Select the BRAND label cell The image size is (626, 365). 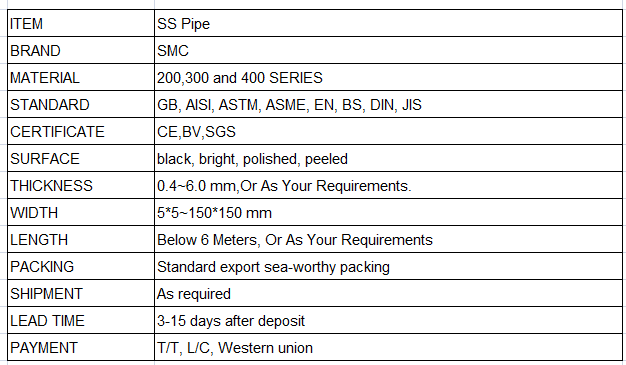pyautogui.click(x=81, y=50)
